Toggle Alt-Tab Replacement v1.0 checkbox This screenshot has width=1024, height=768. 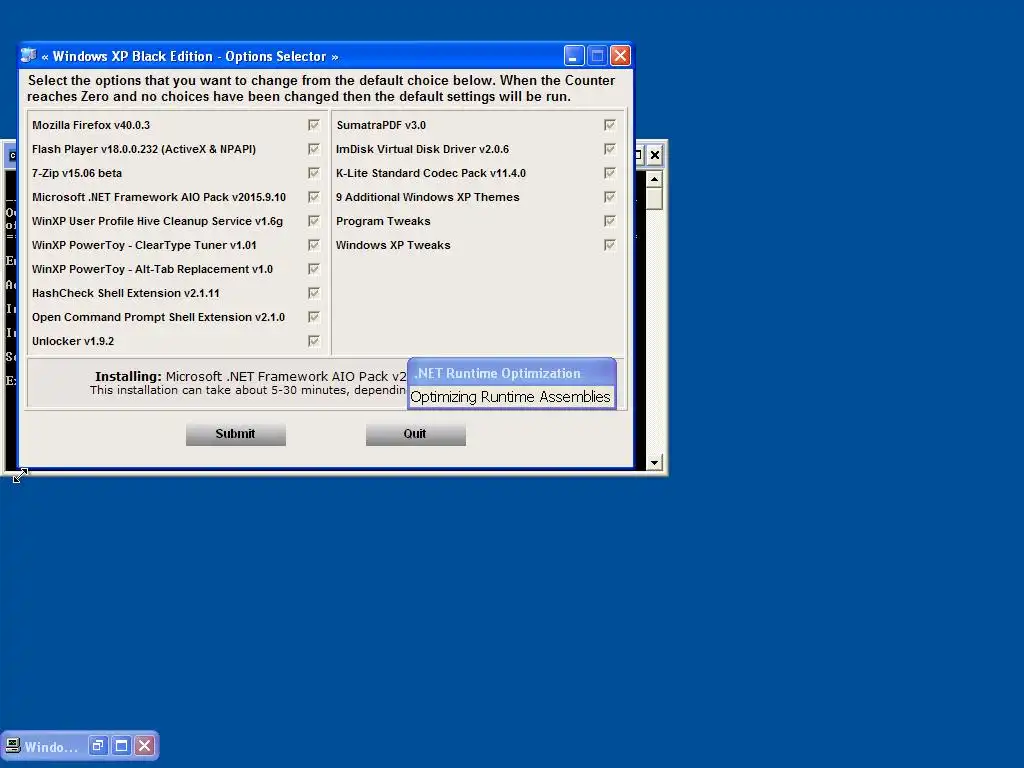tap(313, 269)
